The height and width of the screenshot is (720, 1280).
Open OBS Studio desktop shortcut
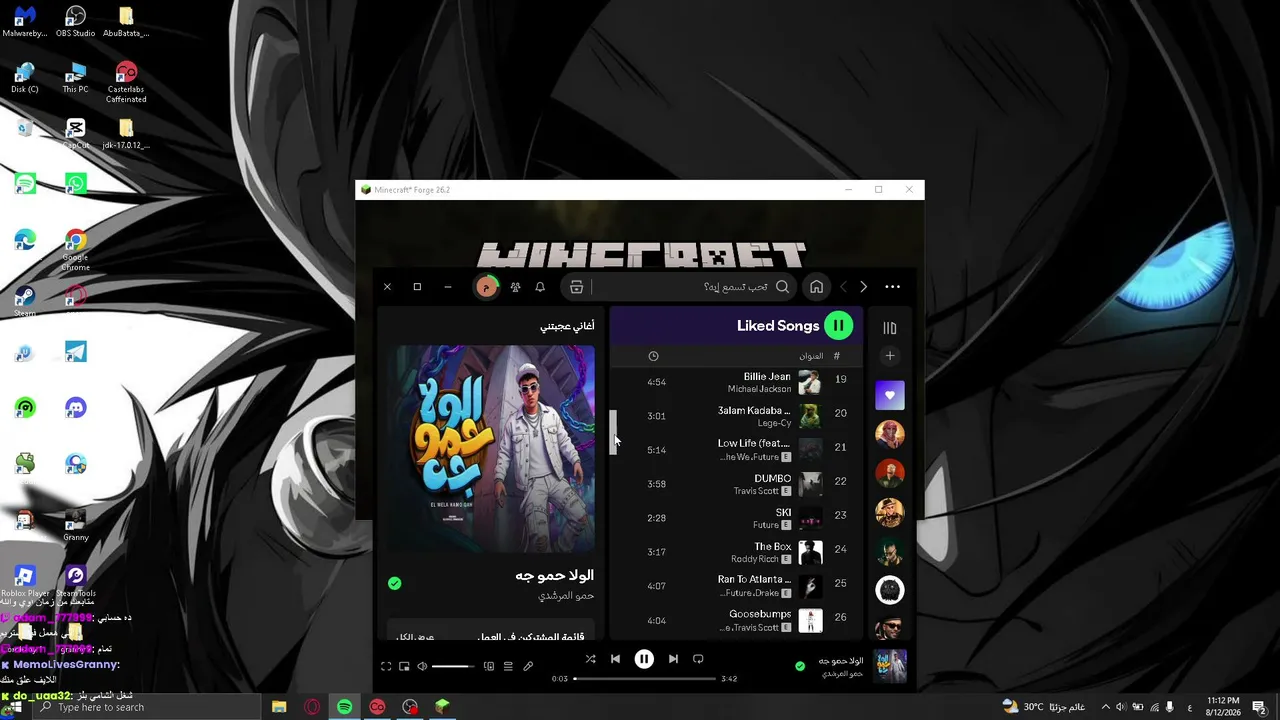click(x=75, y=22)
